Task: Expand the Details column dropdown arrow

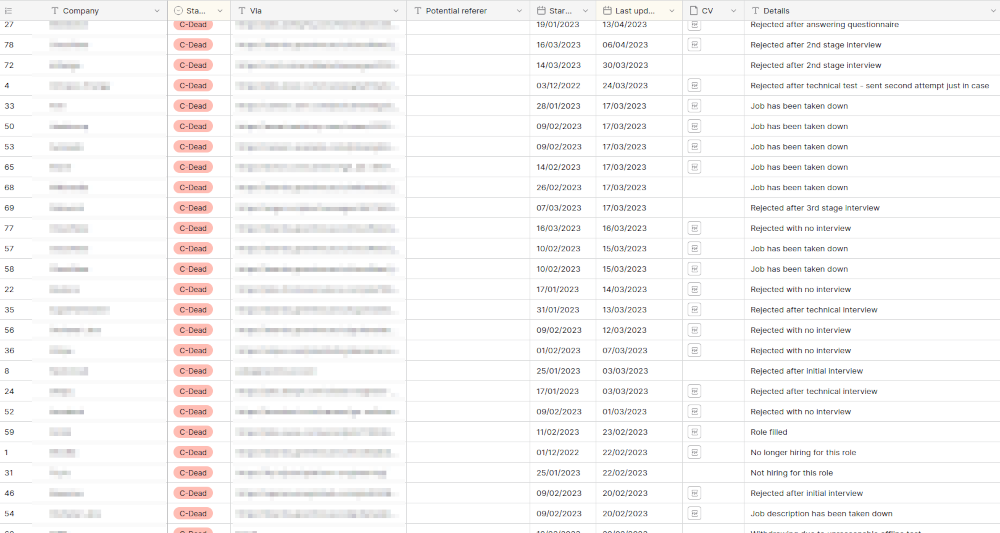Action: 992,11
